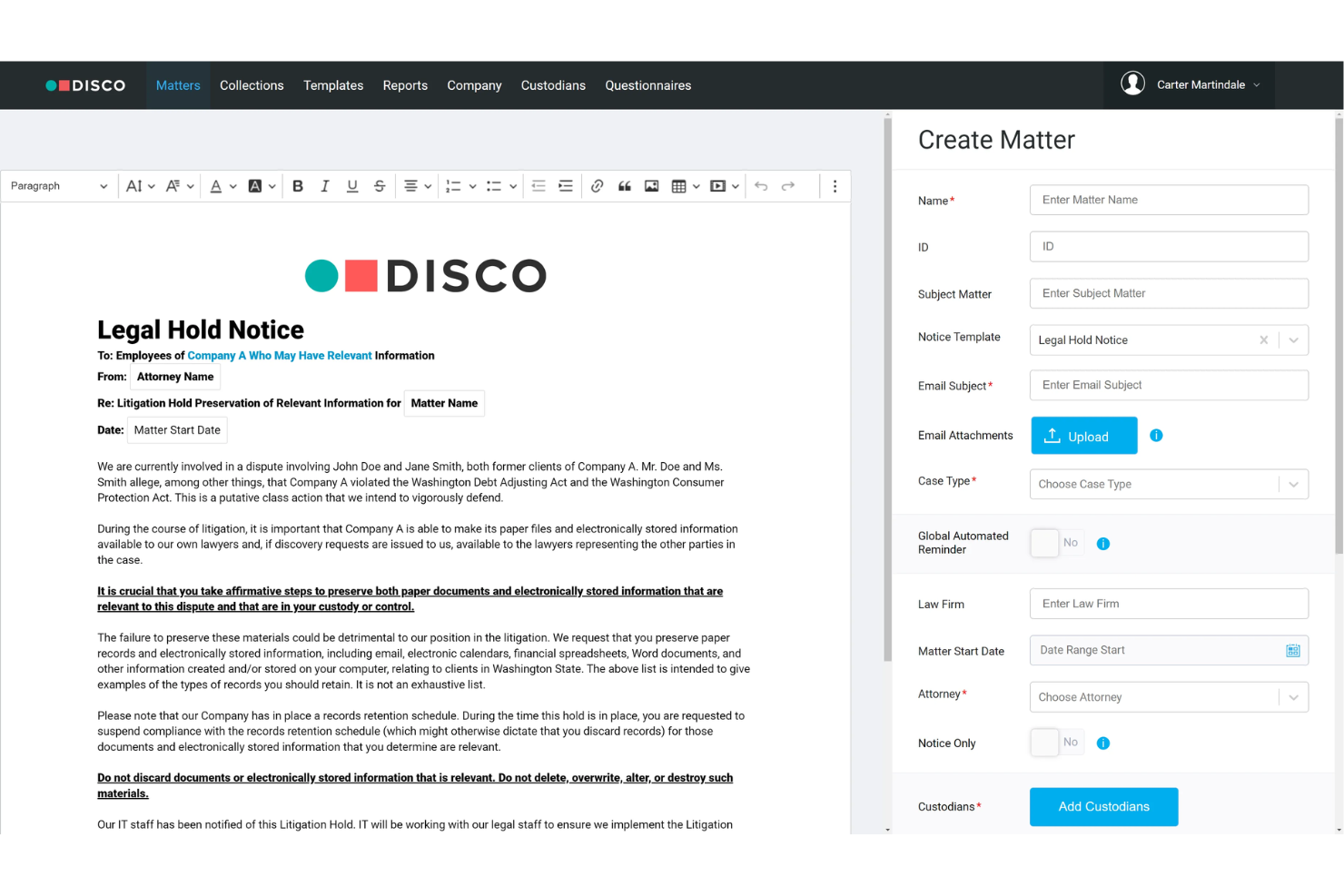Open font background color picker
The height and width of the screenshot is (896, 1344).
point(262,186)
